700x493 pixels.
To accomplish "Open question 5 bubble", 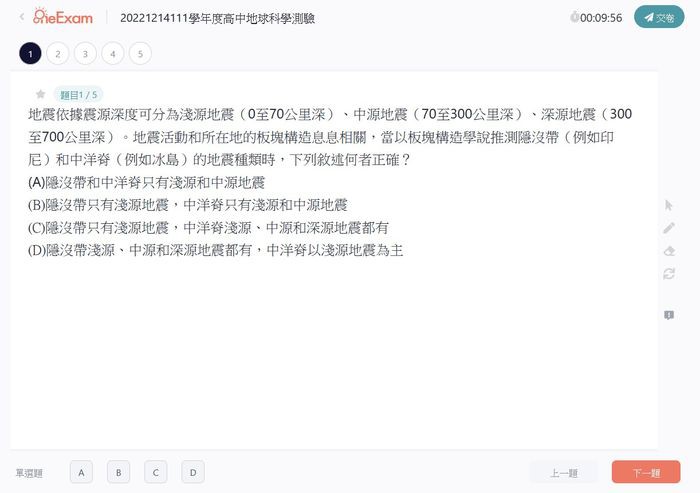I will coord(140,54).
